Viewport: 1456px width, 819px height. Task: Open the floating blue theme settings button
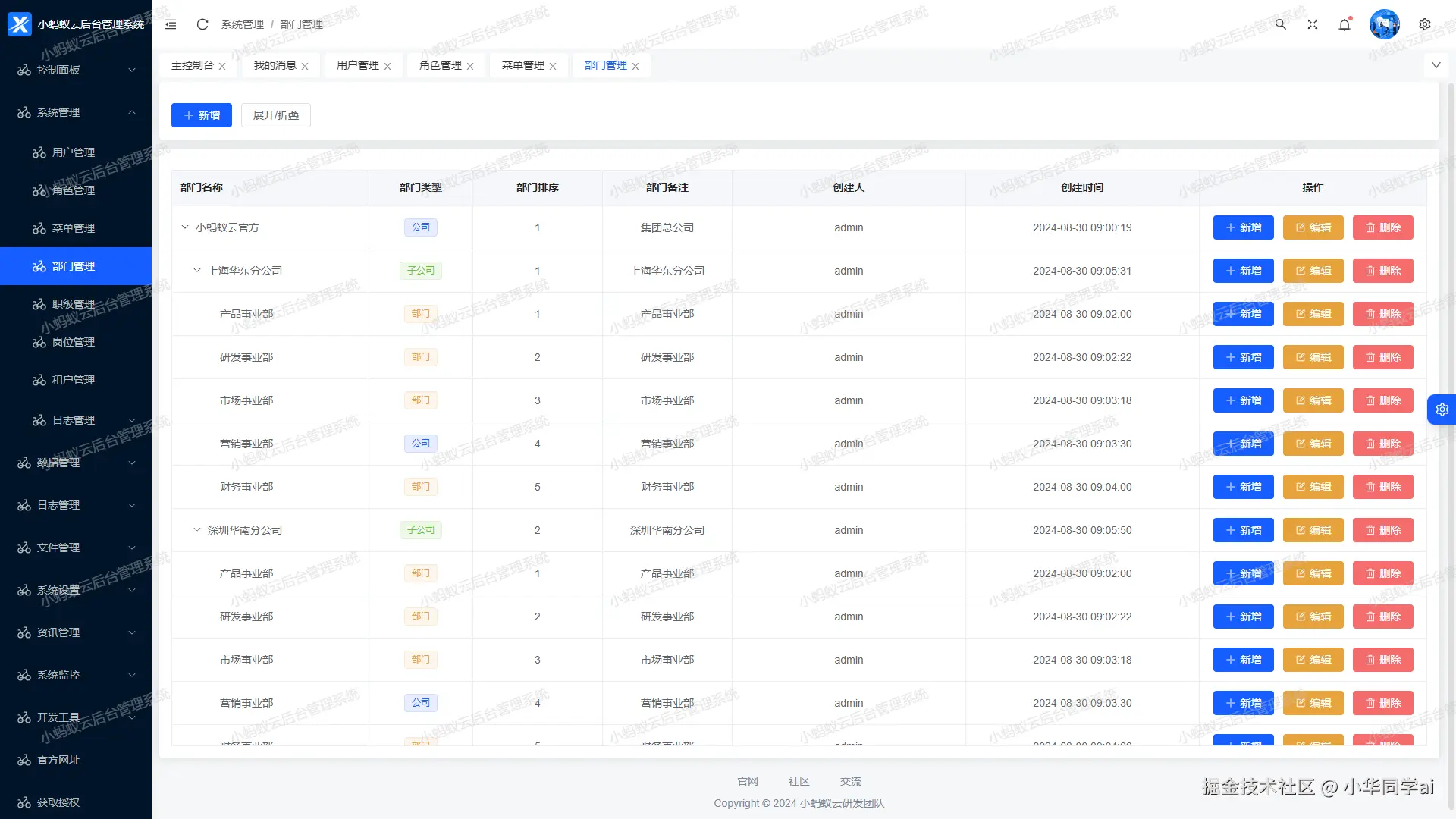1442,409
